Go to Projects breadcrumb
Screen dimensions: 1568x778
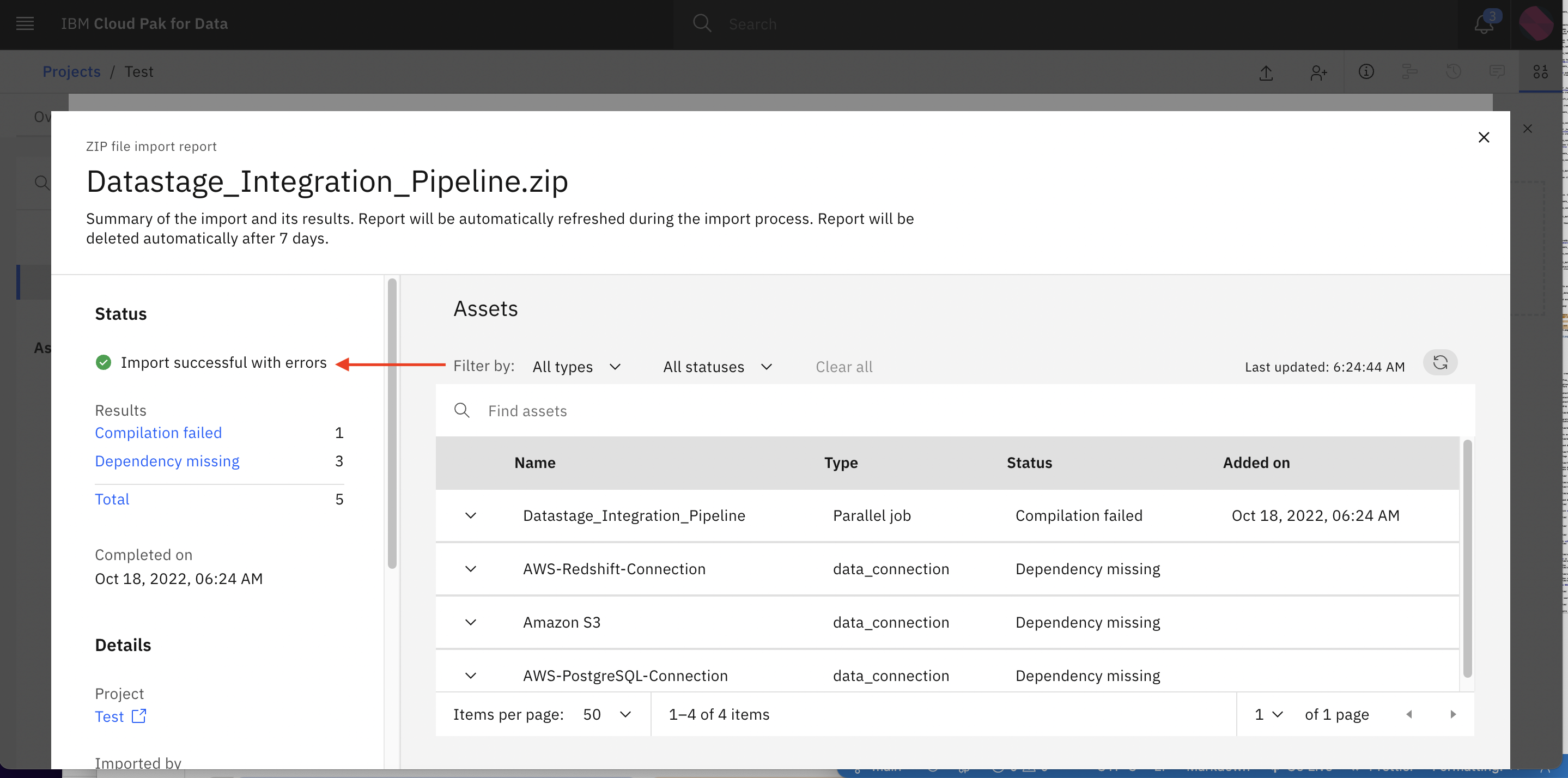coord(71,72)
